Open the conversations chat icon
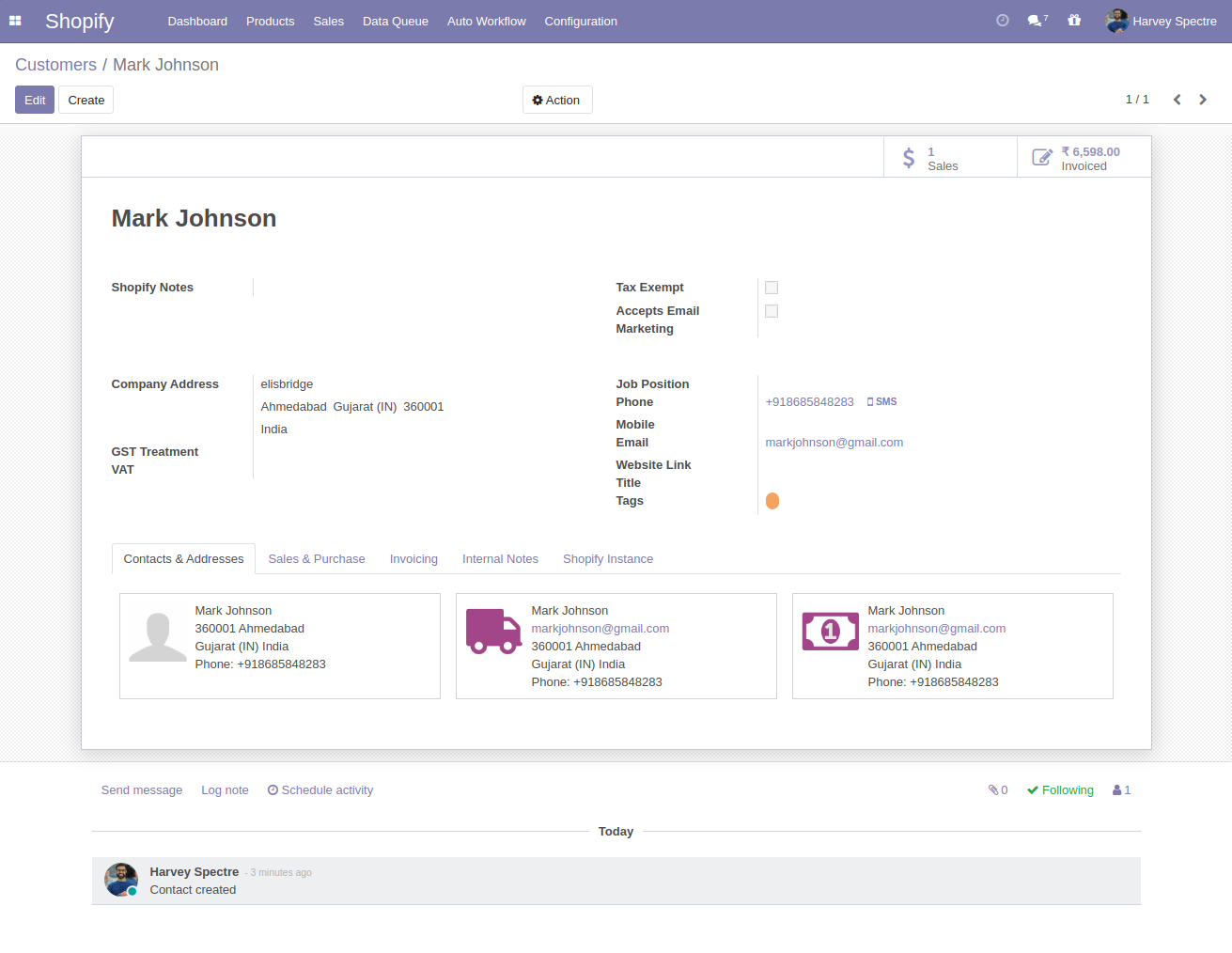 click(1036, 21)
